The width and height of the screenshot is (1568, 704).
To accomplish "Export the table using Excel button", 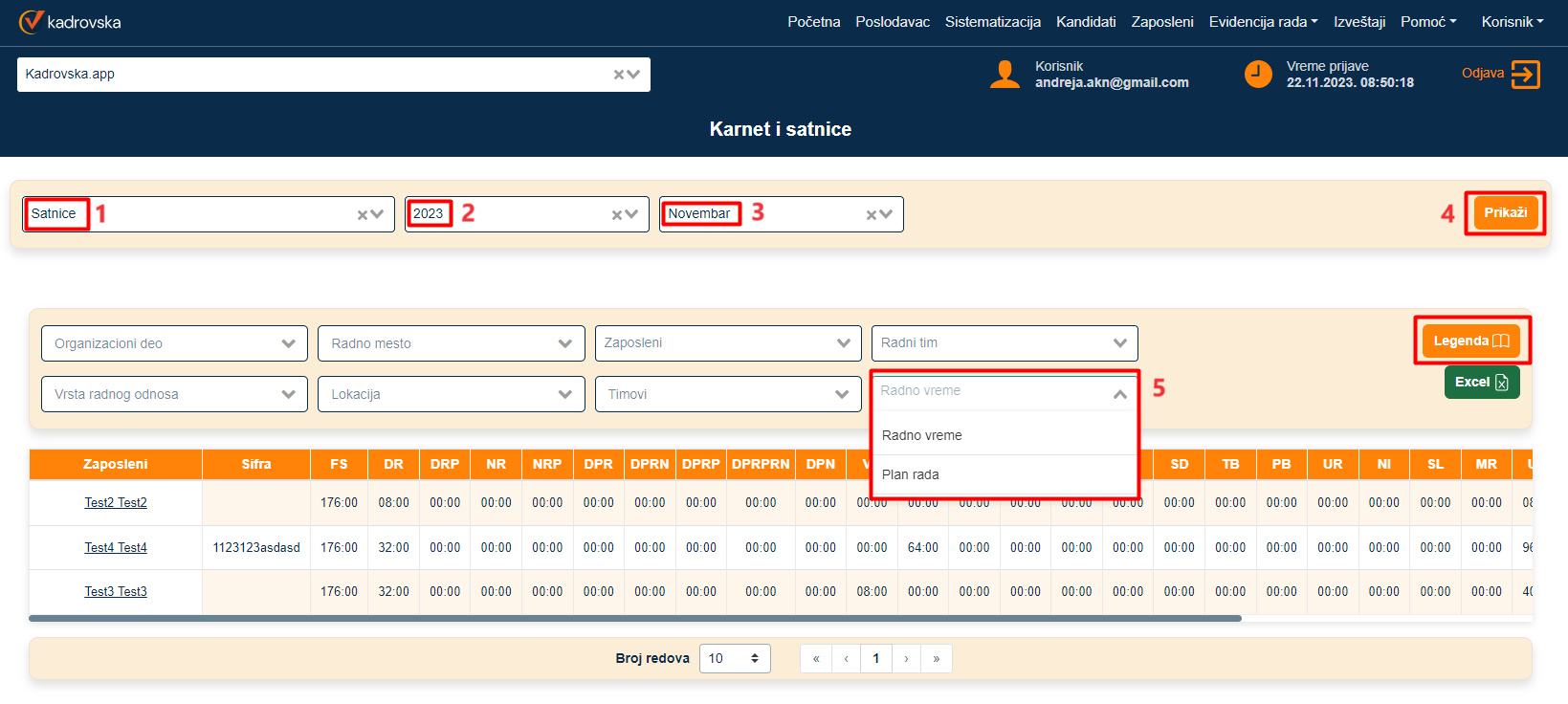I will [x=1481, y=383].
